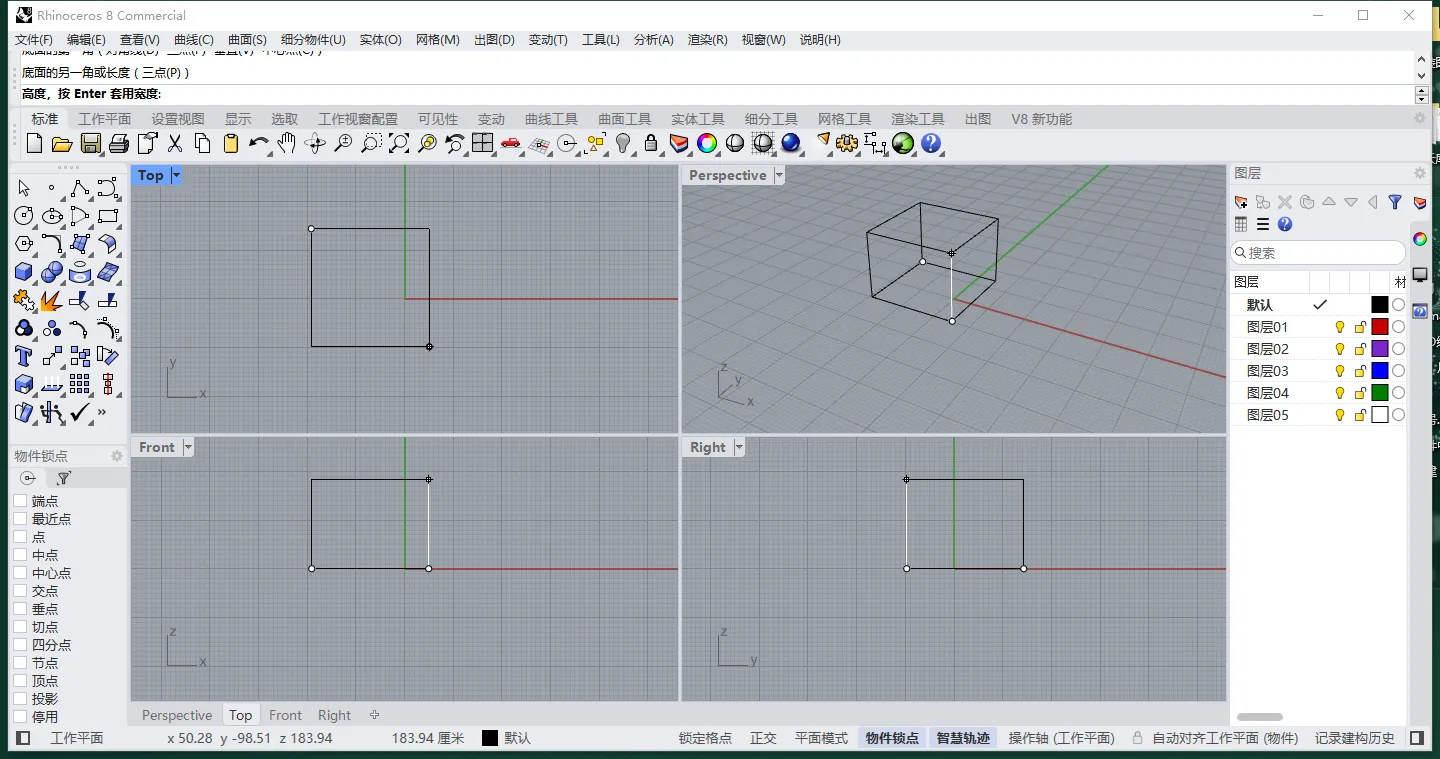Check the 中点 object snap option
Viewport: 1440px width, 759px height.
20,555
